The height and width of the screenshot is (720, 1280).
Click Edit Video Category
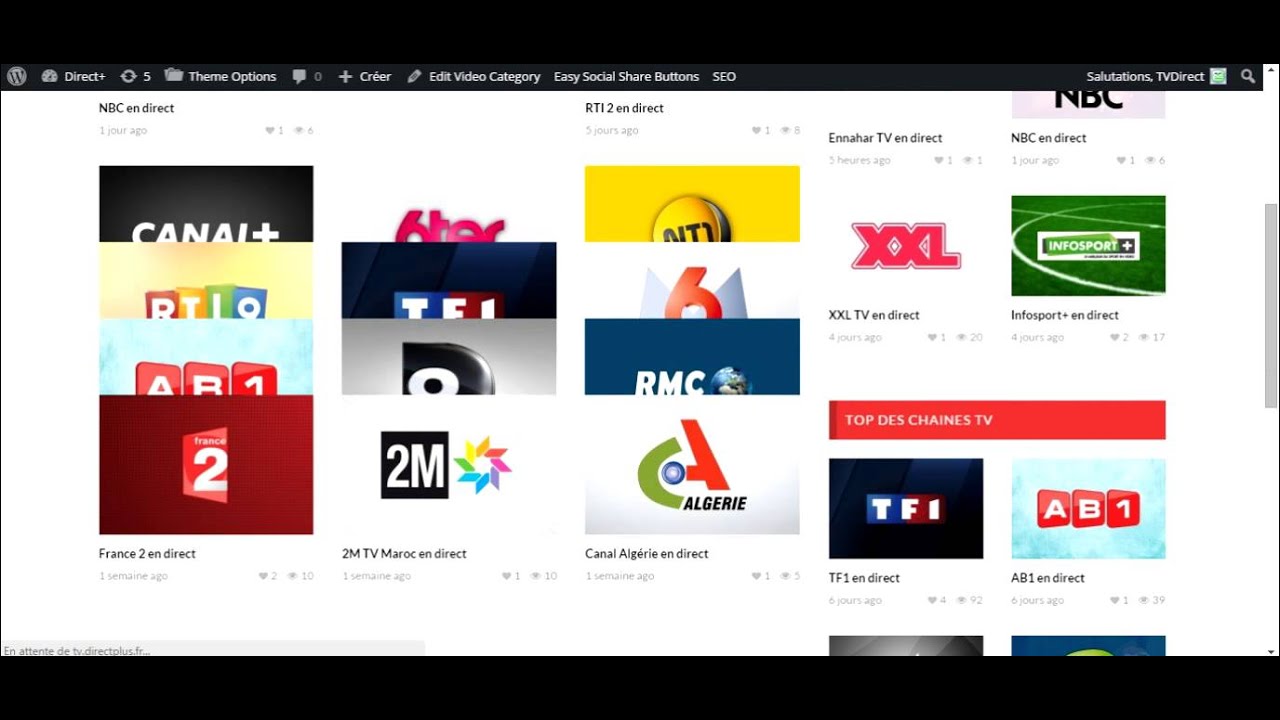click(x=473, y=76)
